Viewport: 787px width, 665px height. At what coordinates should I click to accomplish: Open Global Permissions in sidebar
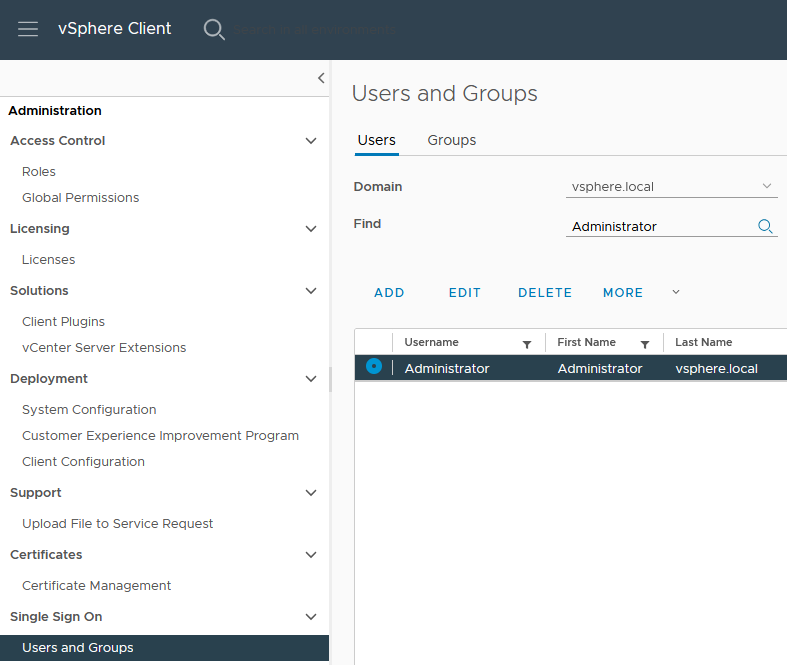[x=80, y=198]
